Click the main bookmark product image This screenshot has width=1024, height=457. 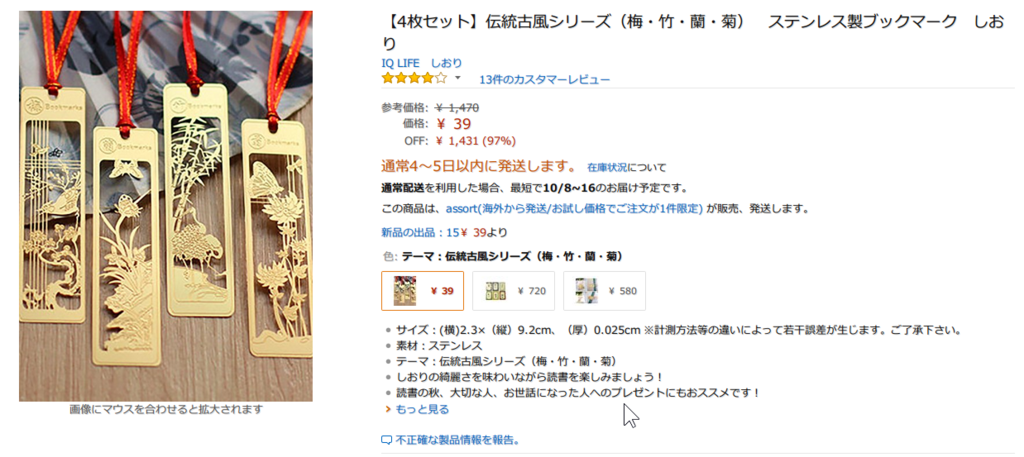(x=166, y=206)
